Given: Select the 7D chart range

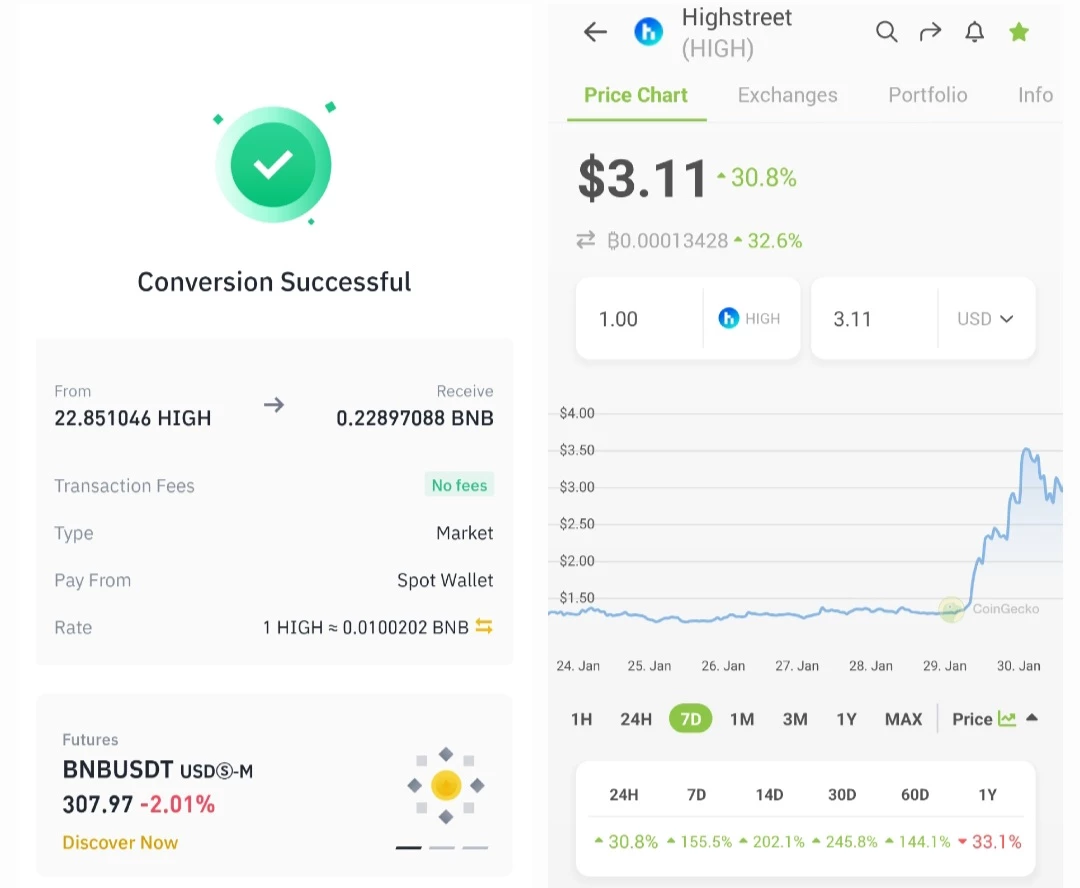Looking at the screenshot, I should pos(690,719).
